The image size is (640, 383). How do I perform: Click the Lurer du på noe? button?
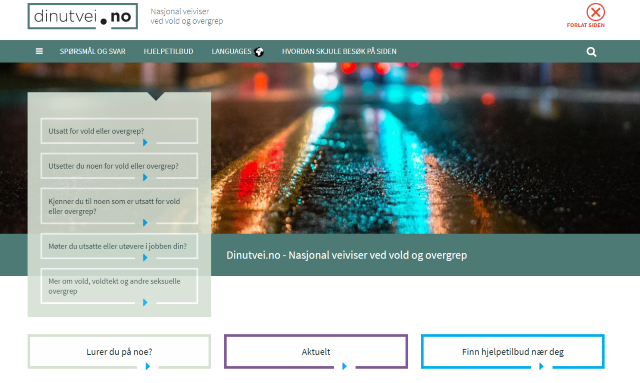[x=119, y=352]
